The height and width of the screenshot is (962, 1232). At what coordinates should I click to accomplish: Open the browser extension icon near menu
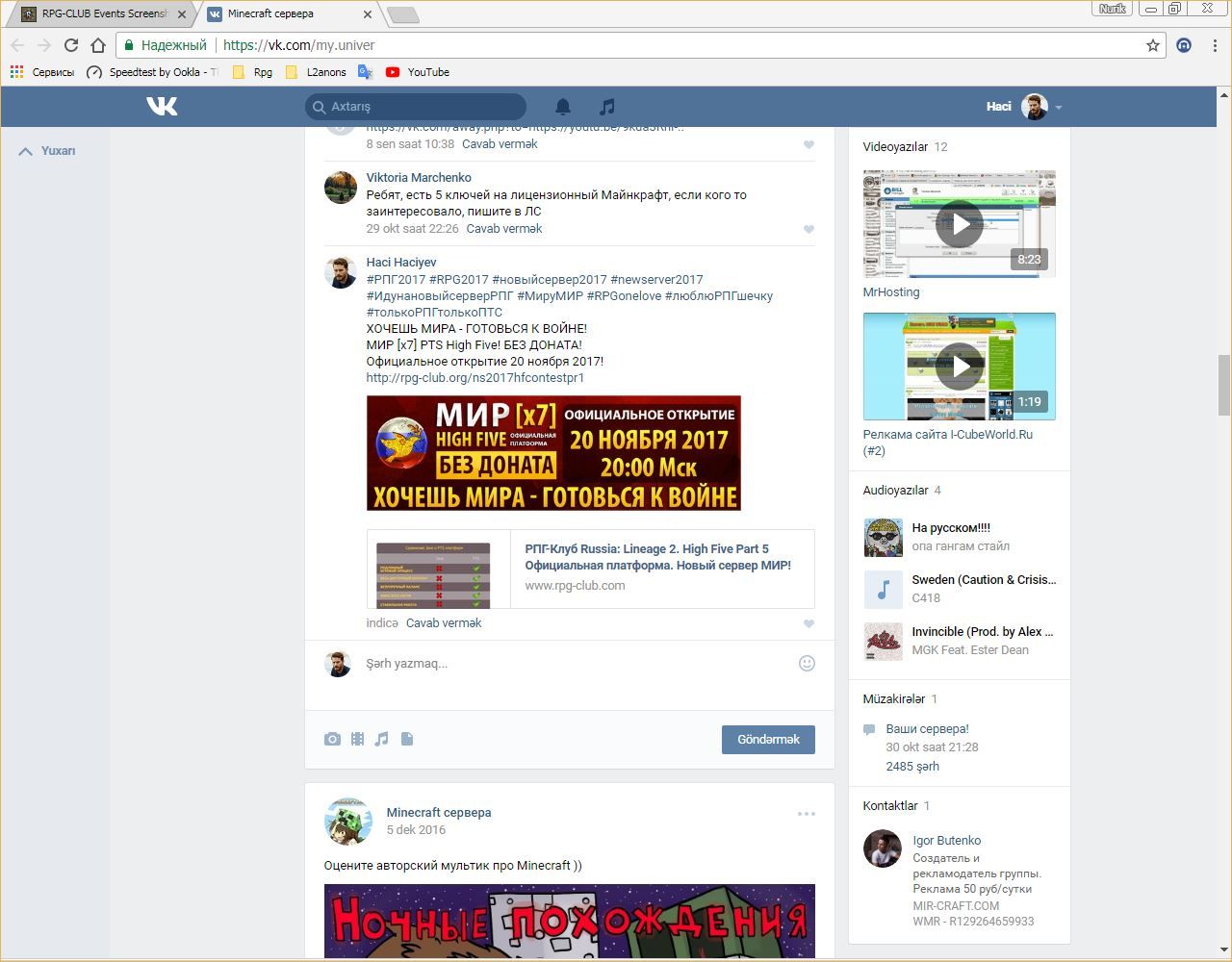[x=1184, y=45]
